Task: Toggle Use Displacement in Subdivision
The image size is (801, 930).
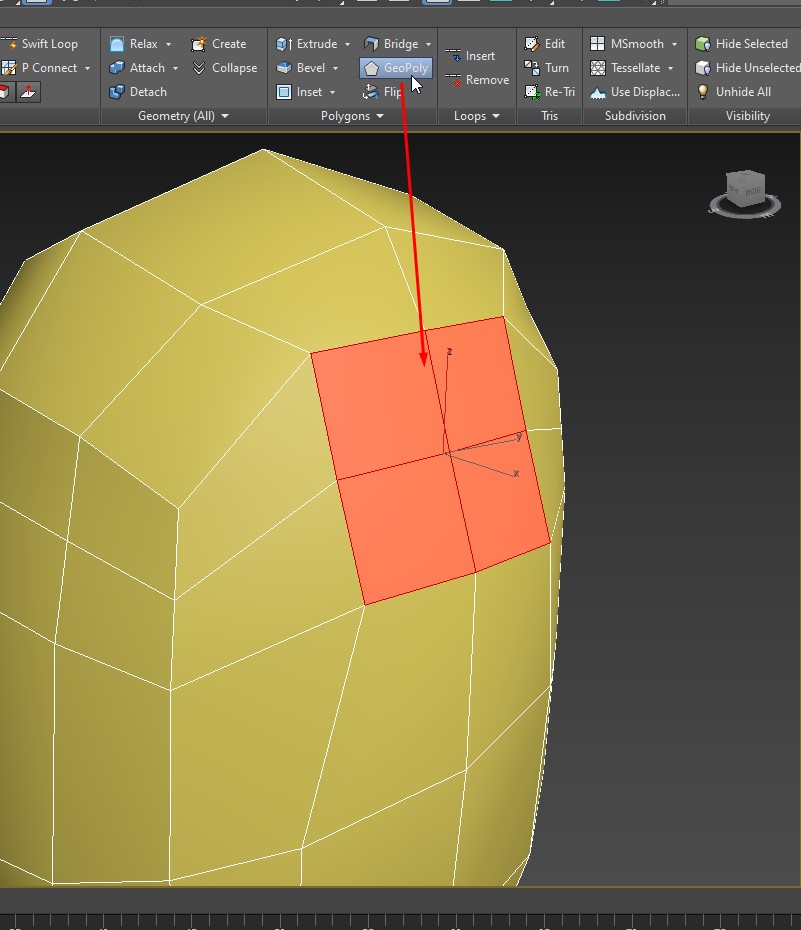Action: tap(635, 92)
